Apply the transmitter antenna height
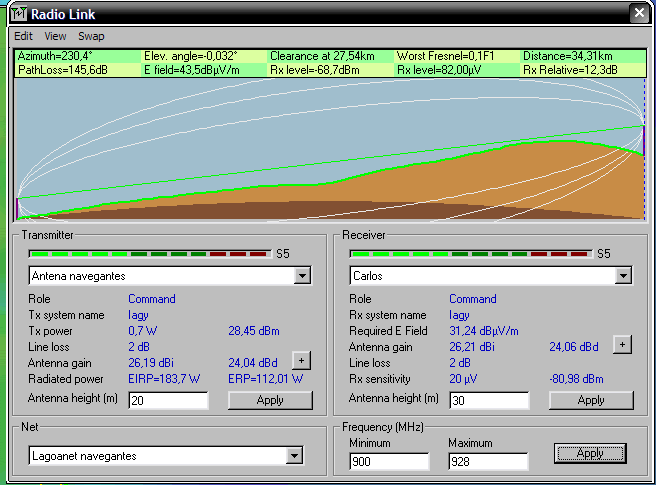The image size is (656, 485). click(270, 400)
